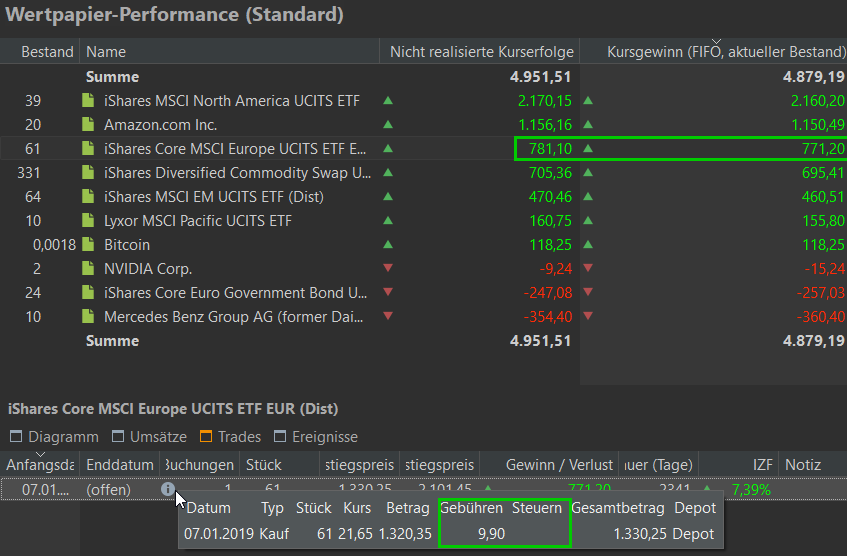Image resolution: width=847 pixels, height=556 pixels.
Task: Click the iShares Core Euro Government Bond icon
Action: (88, 292)
